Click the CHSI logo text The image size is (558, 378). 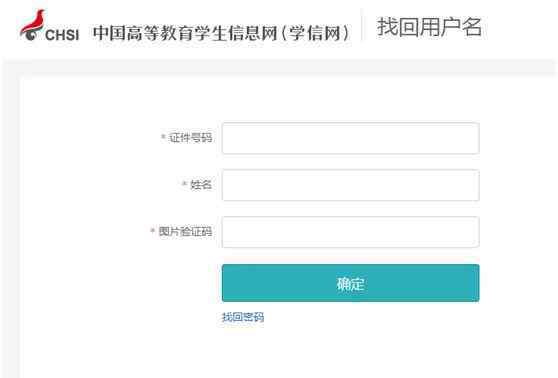pos(62,35)
